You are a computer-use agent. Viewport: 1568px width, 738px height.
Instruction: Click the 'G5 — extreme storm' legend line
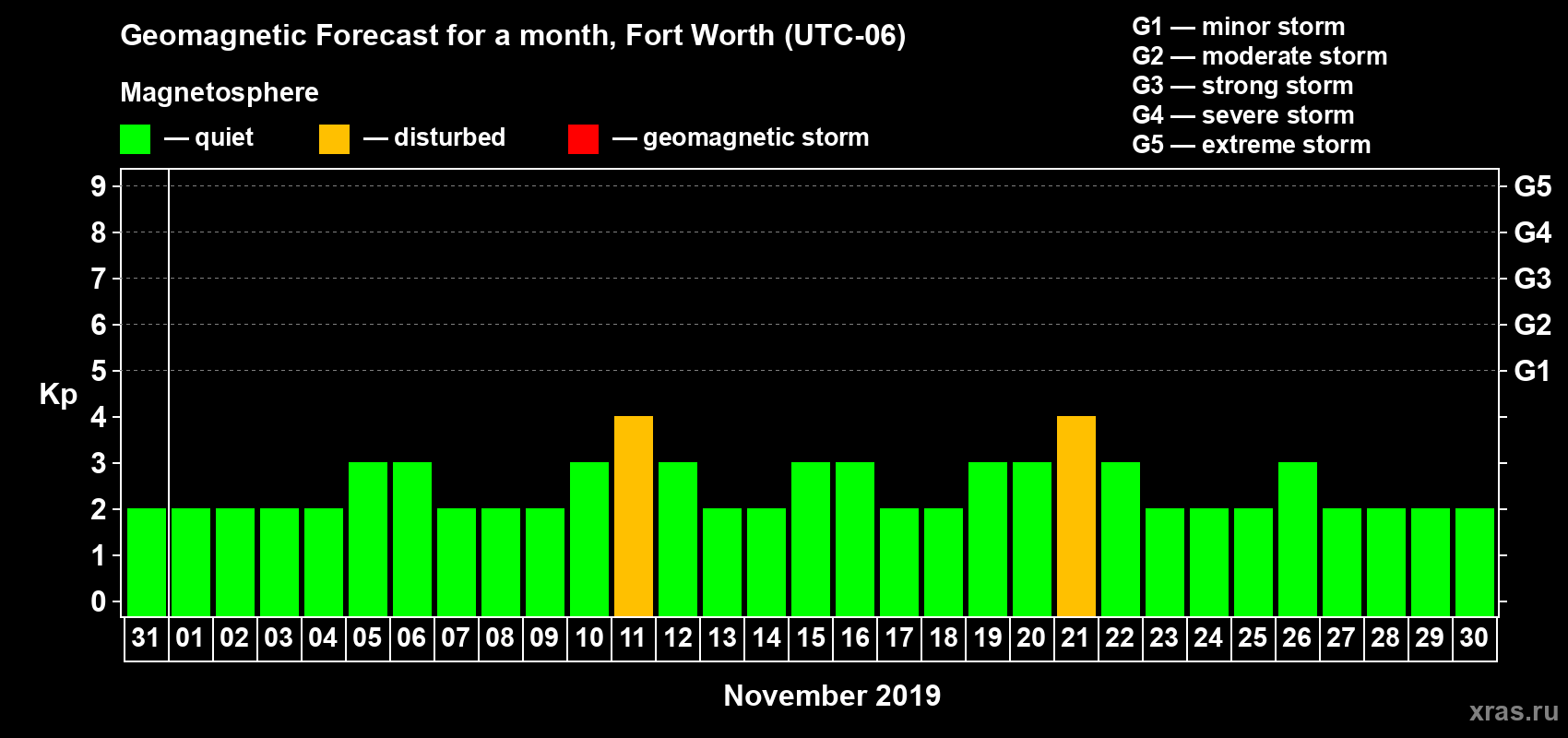click(x=1252, y=145)
